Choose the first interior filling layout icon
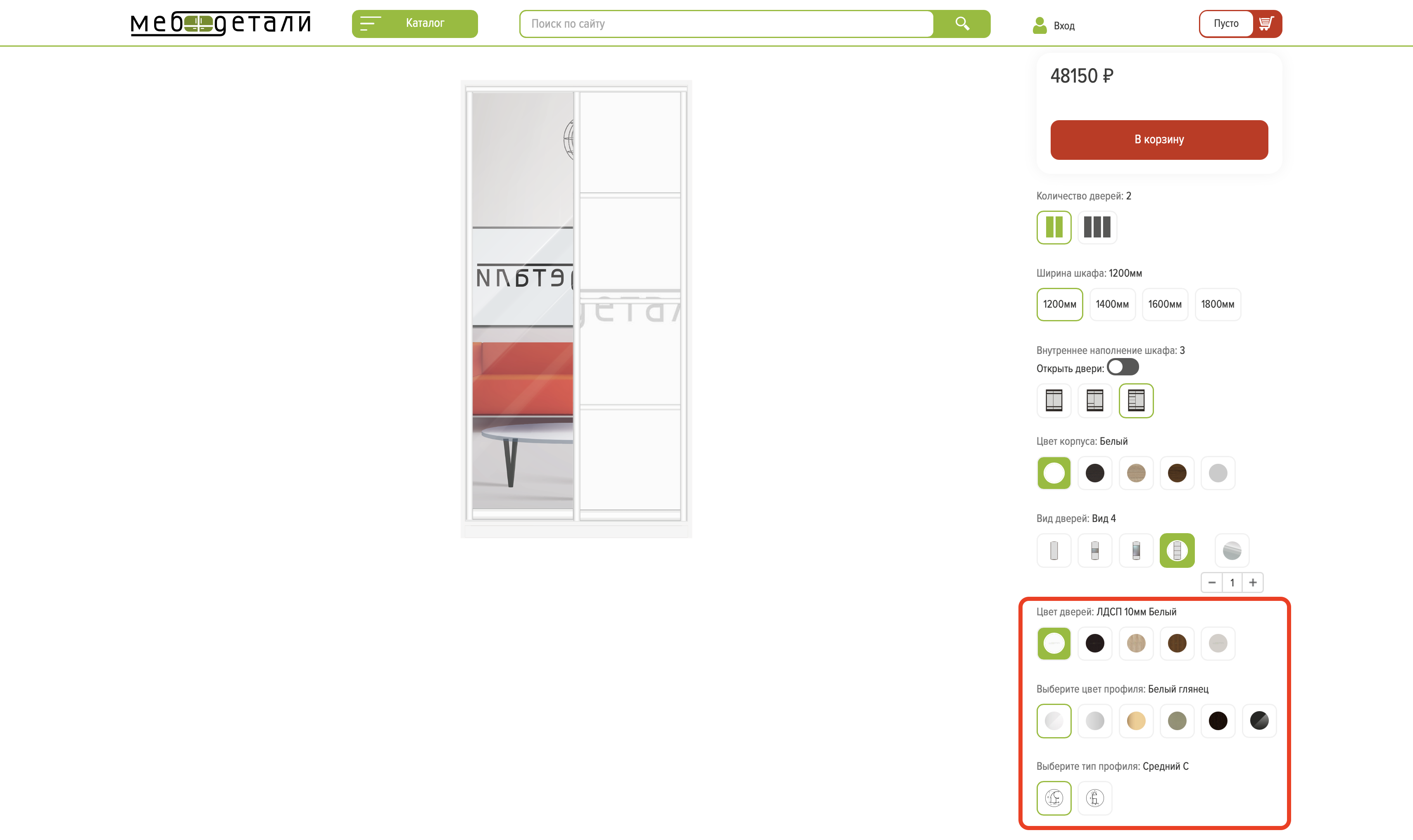The image size is (1413, 840). (1054, 400)
